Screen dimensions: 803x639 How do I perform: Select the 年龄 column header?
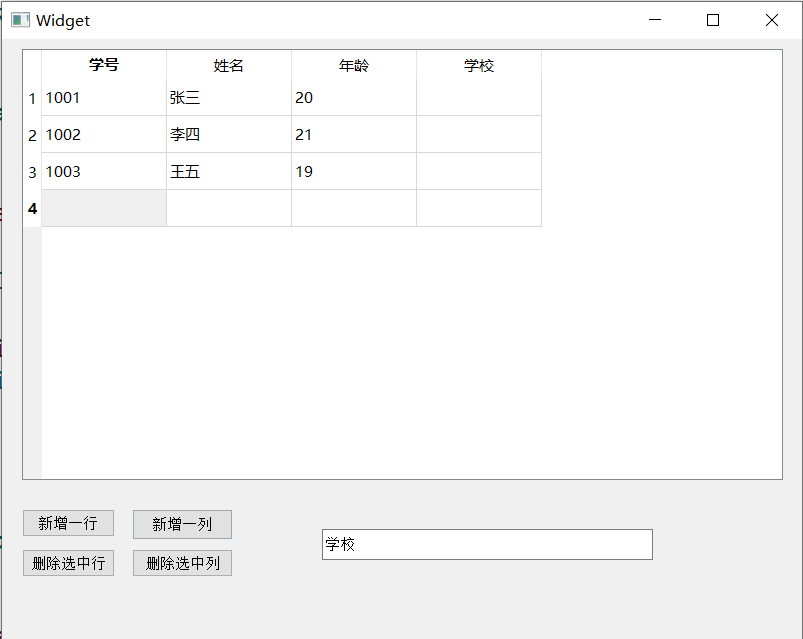[354, 65]
